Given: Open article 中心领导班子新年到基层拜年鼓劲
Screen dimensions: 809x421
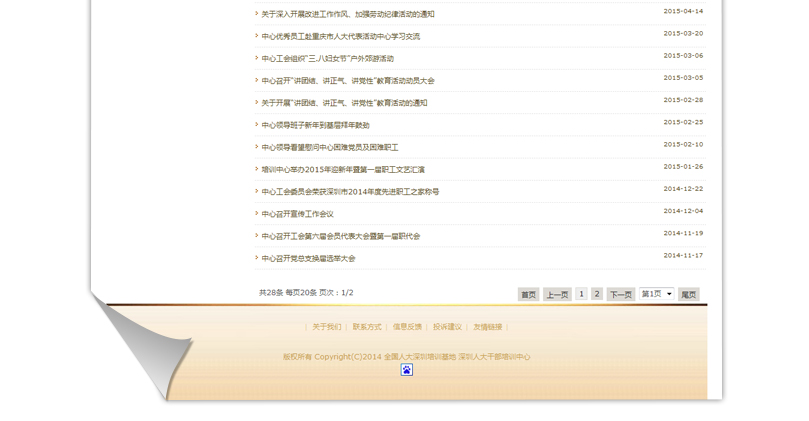Looking at the screenshot, I should (x=315, y=125).
